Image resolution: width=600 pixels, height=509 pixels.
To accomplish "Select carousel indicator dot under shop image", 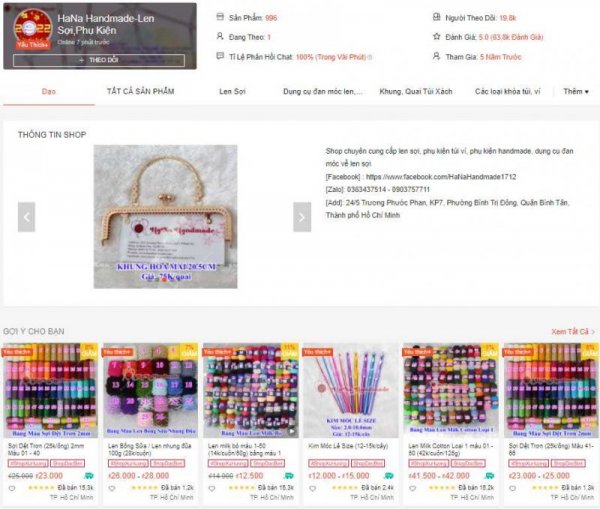I will [x=164, y=280].
